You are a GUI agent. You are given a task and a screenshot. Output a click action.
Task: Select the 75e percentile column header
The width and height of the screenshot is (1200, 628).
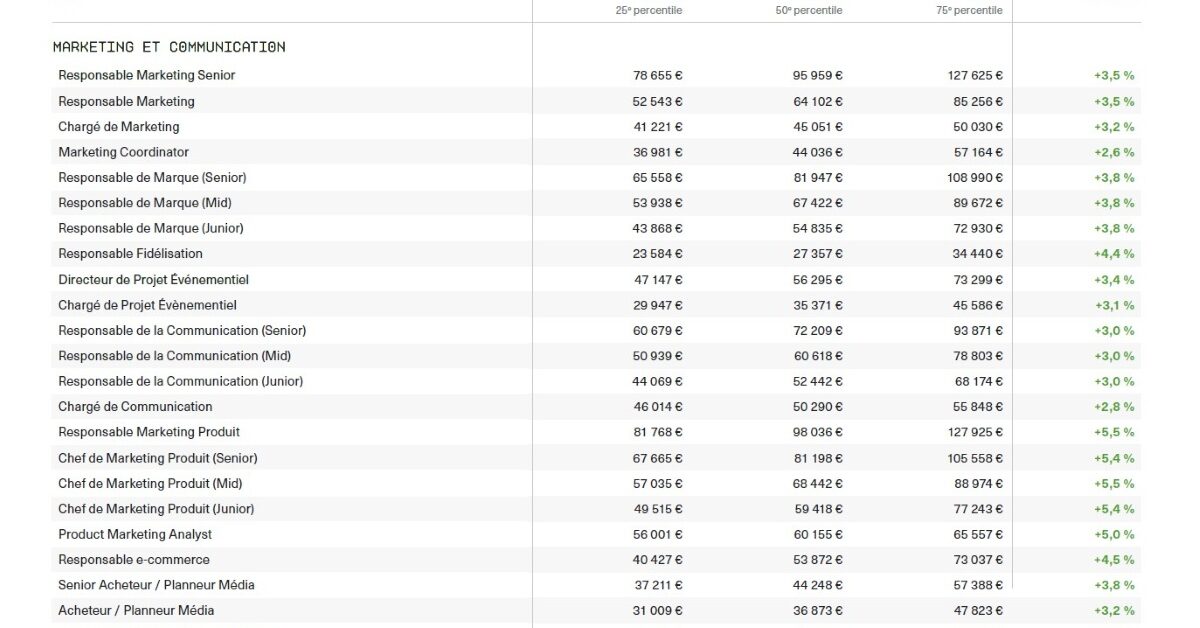click(969, 10)
